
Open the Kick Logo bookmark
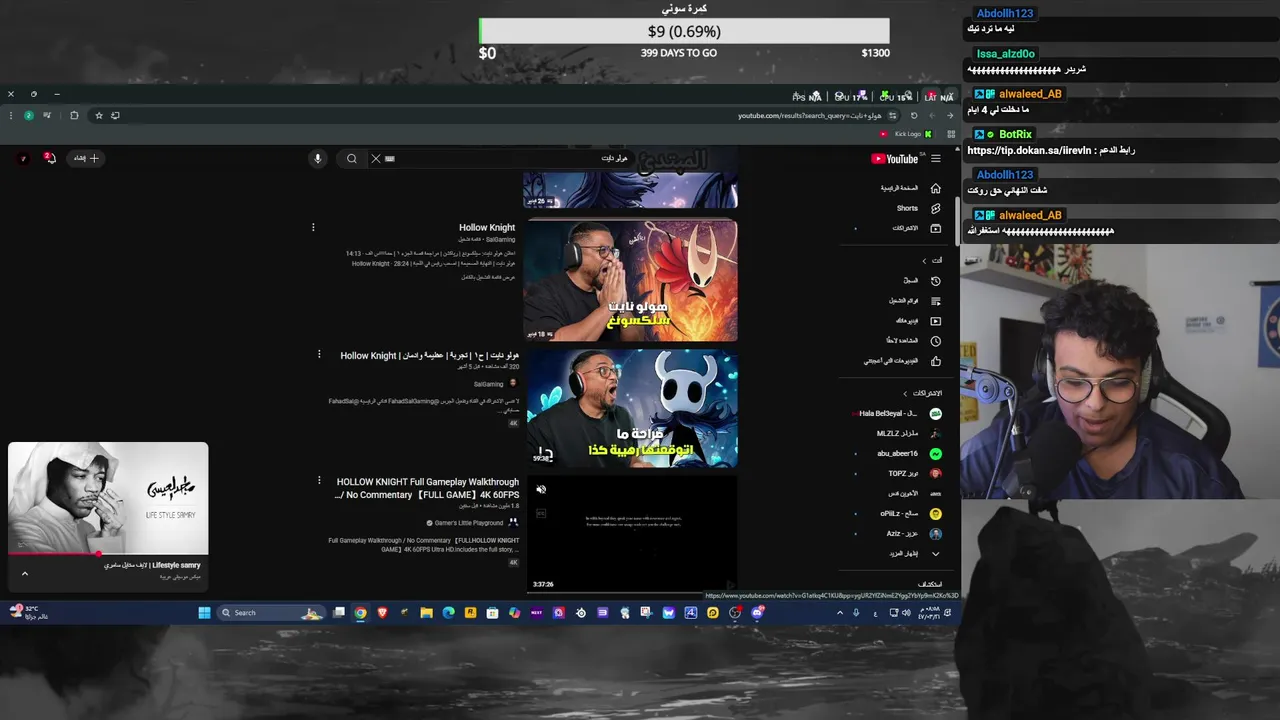point(906,134)
